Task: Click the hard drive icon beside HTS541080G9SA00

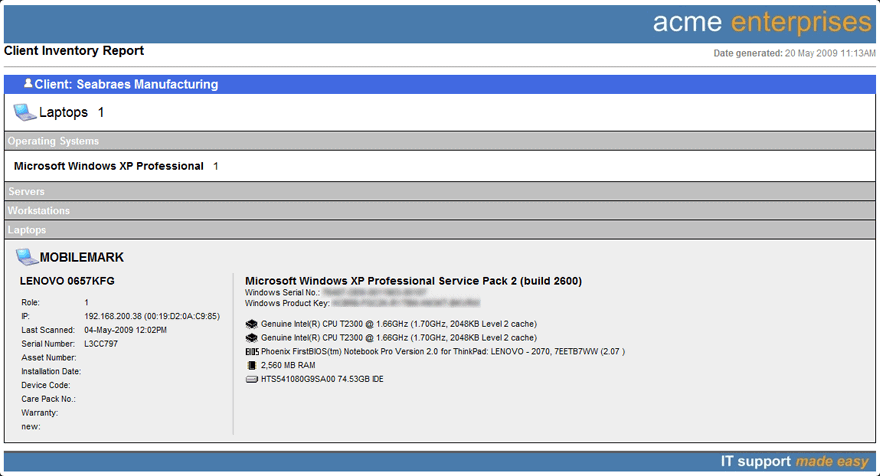Action: point(251,379)
